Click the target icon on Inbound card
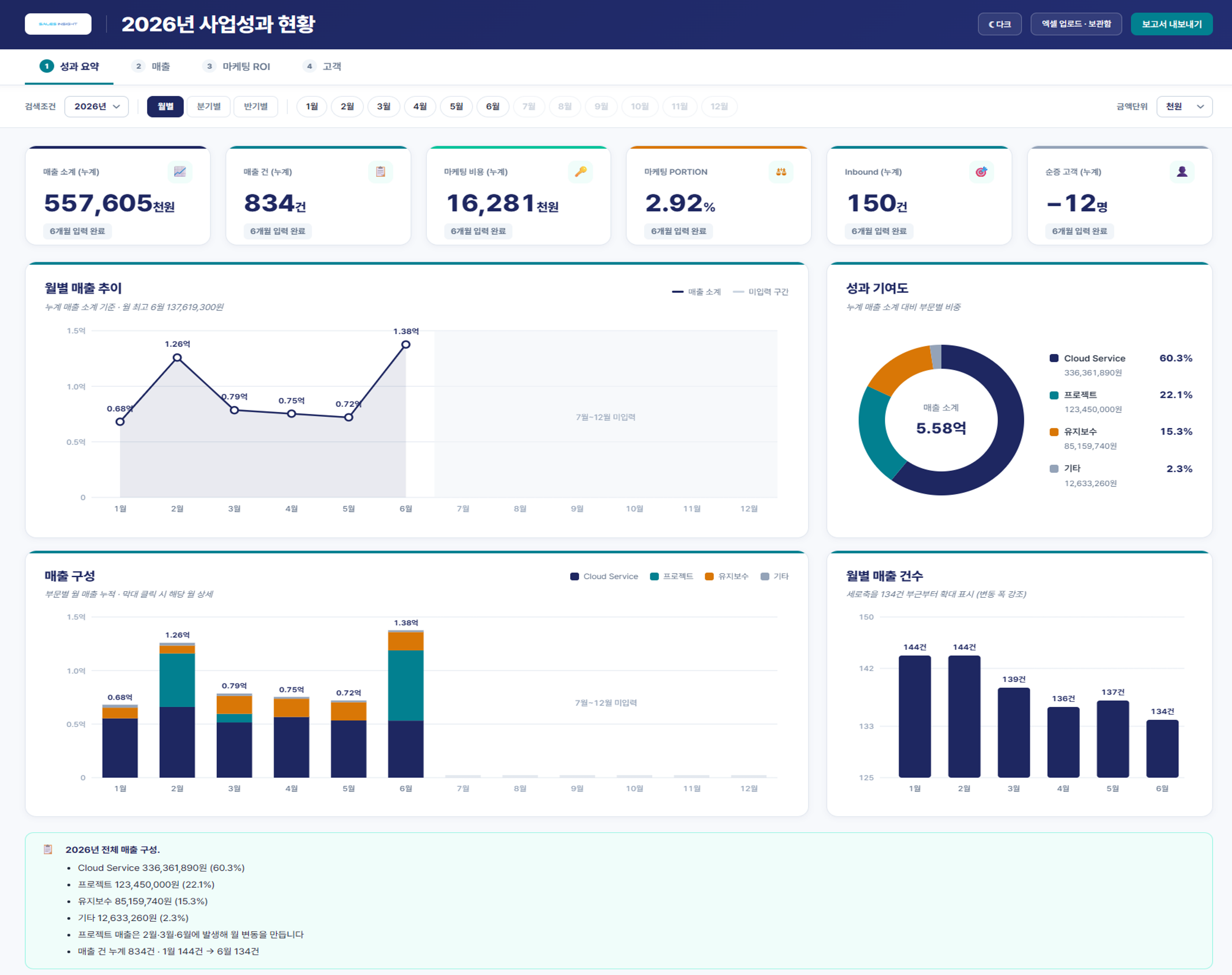This screenshot has height=975, width=1232. click(x=982, y=172)
